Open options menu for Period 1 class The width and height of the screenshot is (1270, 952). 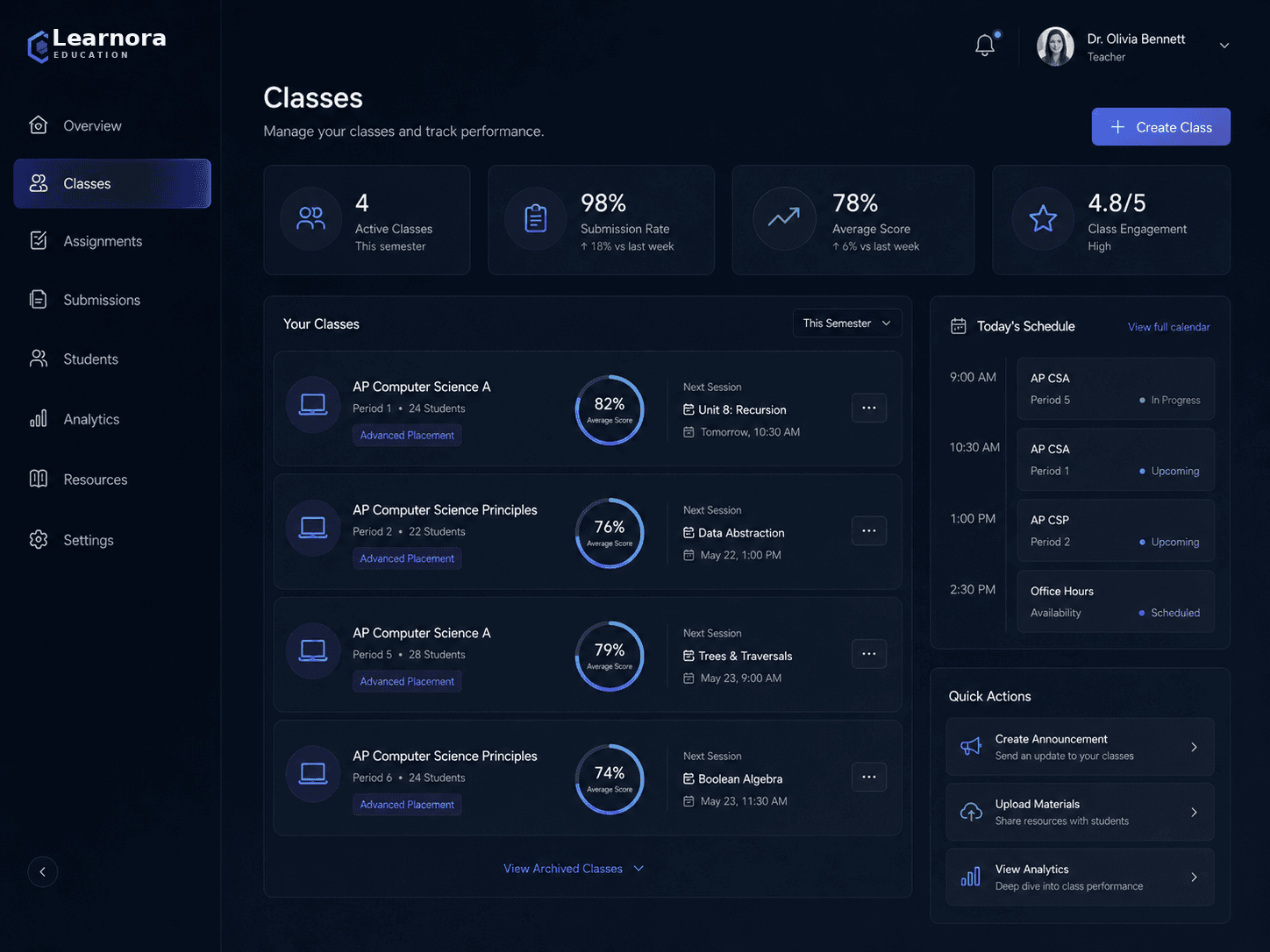(x=868, y=408)
